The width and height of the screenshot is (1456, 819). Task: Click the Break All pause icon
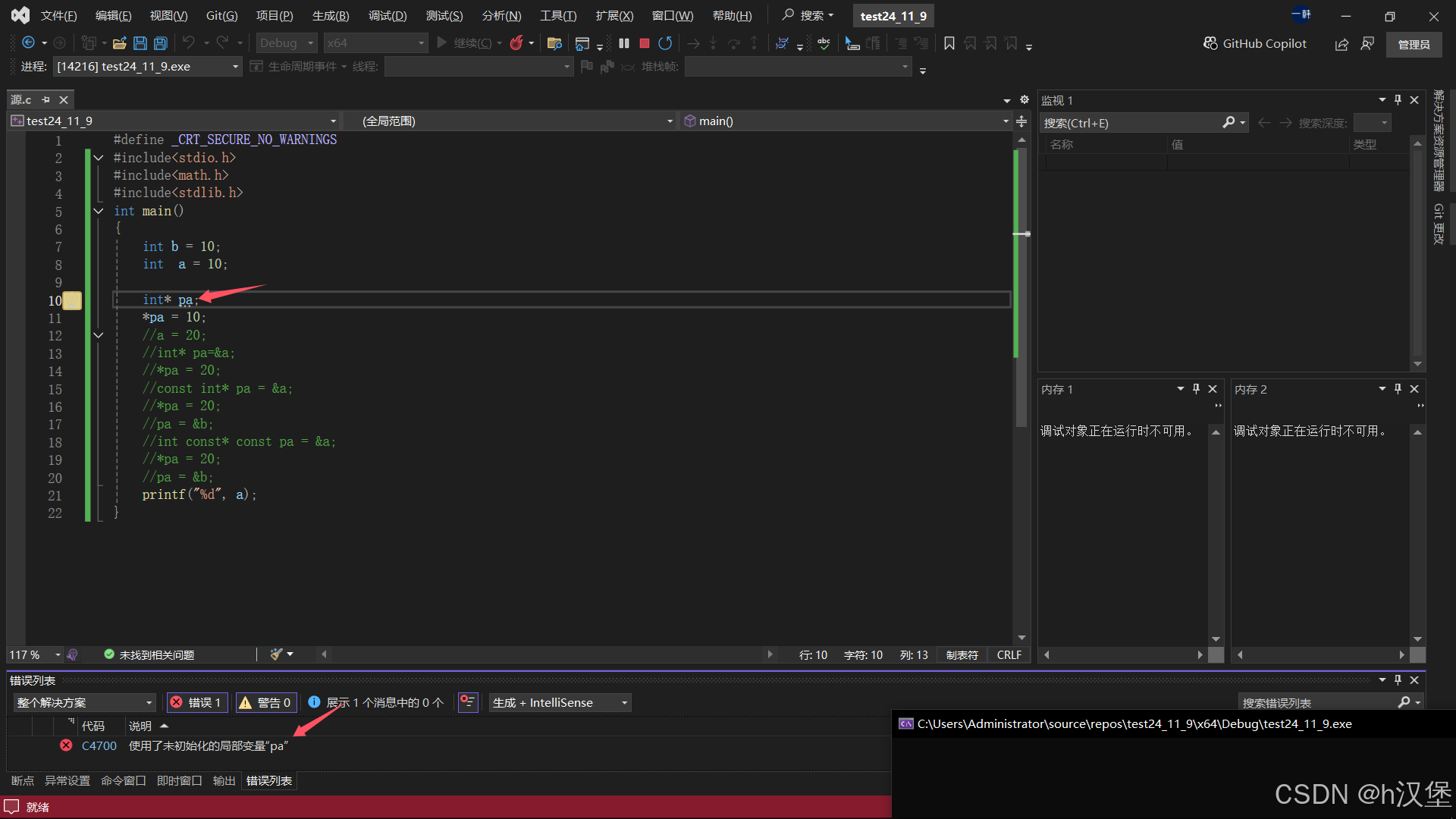[x=623, y=43]
